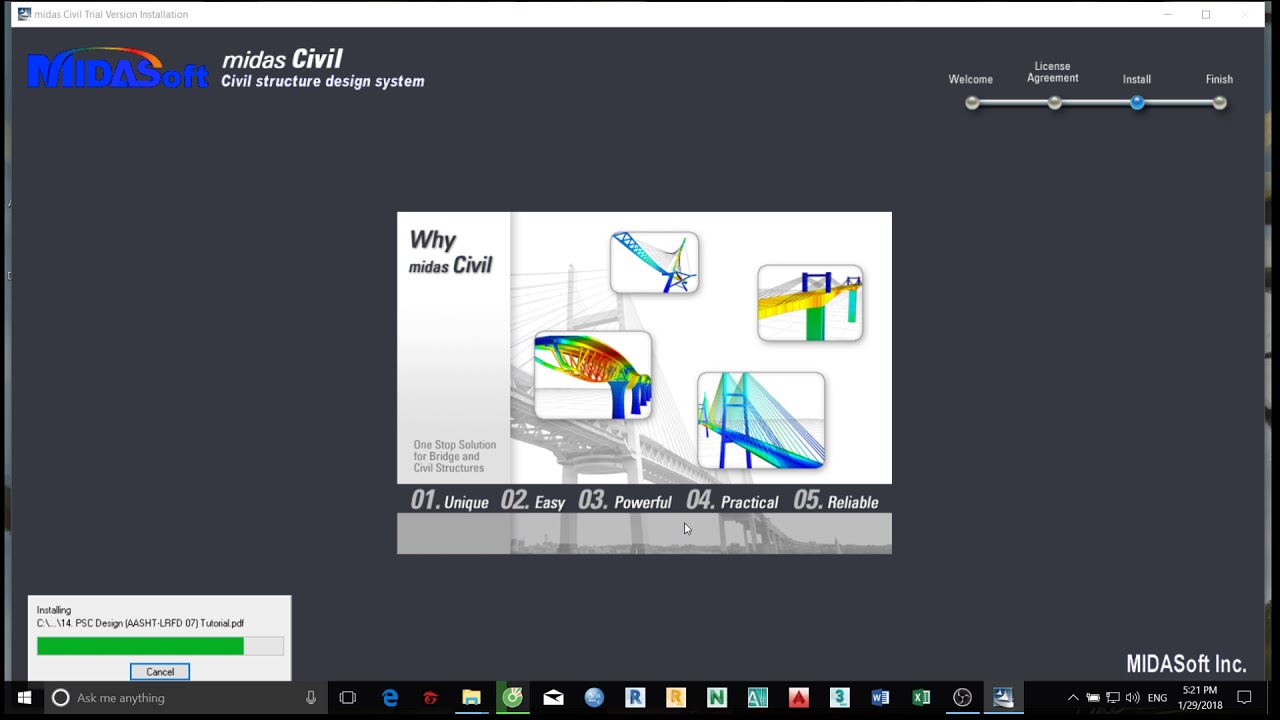
Task: Open the Windows Start menu
Action: (x=24, y=698)
